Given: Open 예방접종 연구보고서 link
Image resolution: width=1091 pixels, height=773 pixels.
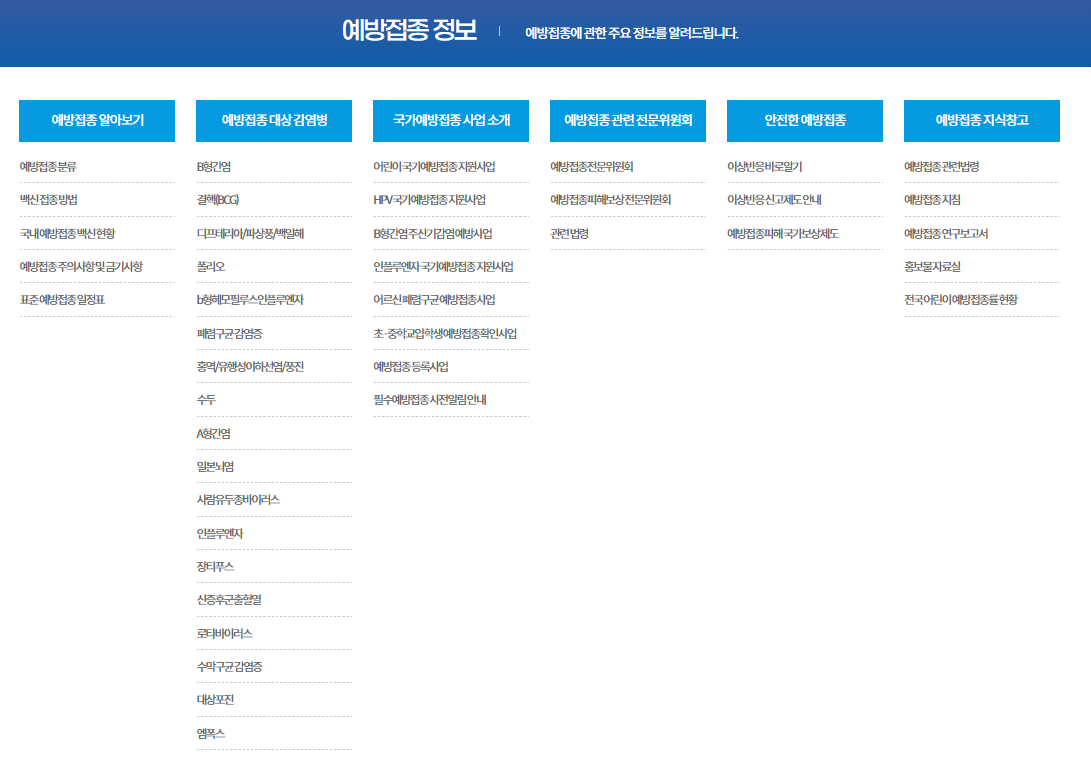Looking at the screenshot, I should 946,234.
